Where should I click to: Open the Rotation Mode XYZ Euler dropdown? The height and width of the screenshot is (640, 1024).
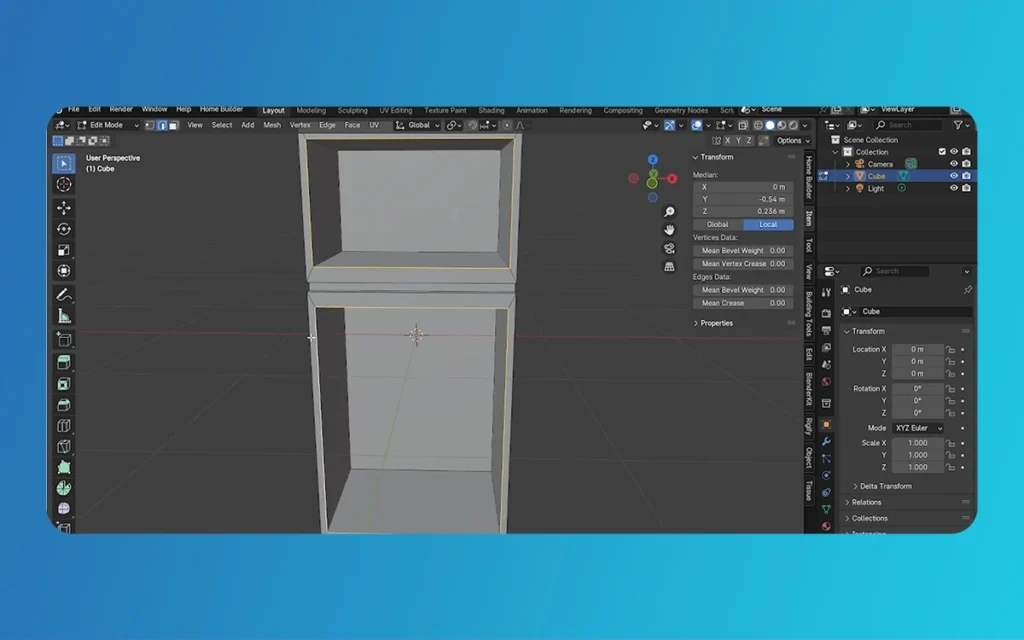(x=918, y=428)
